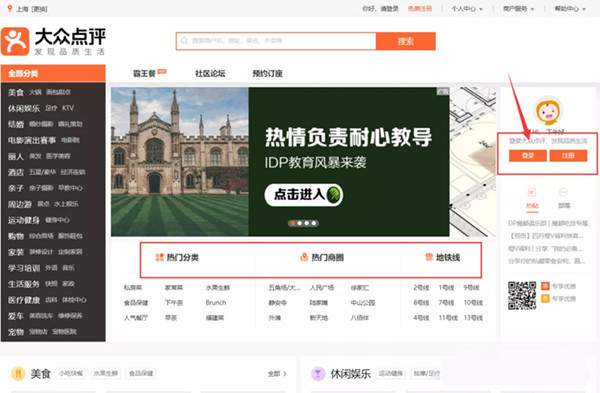Select the first banner carousel dot
This screenshot has height=393, width=600.
pos(292,223)
